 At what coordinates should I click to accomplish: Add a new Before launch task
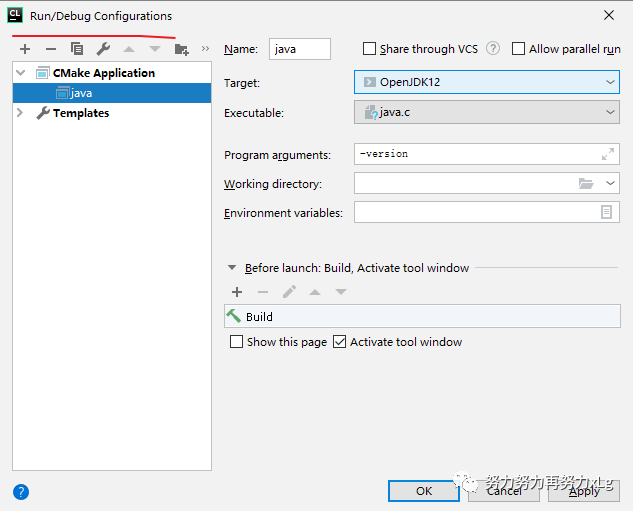point(237,292)
